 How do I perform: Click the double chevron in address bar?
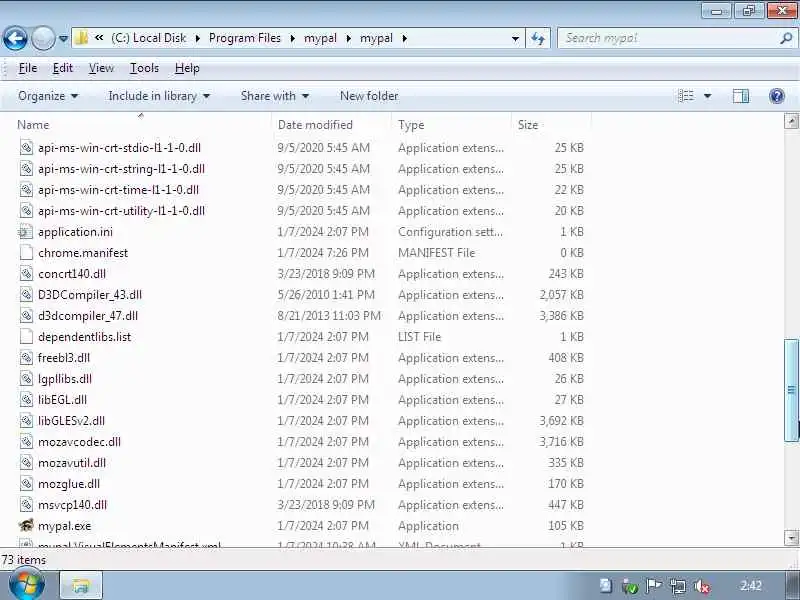pyautogui.click(x=99, y=38)
